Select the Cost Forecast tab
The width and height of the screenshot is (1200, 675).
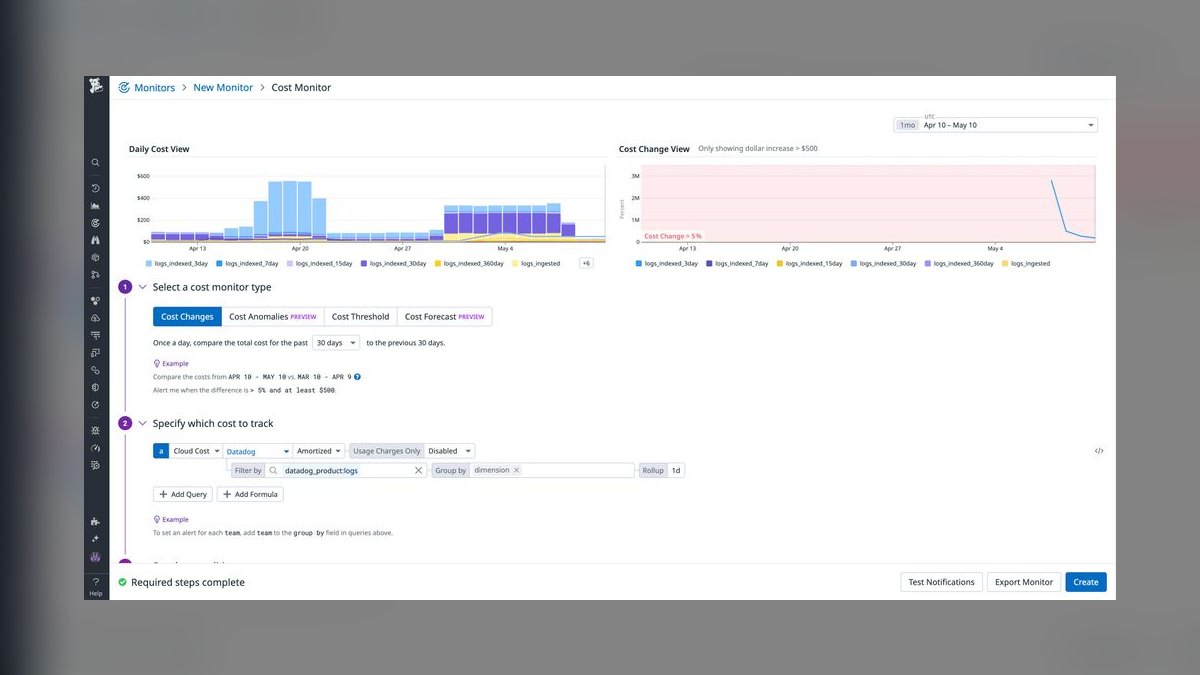(444, 316)
